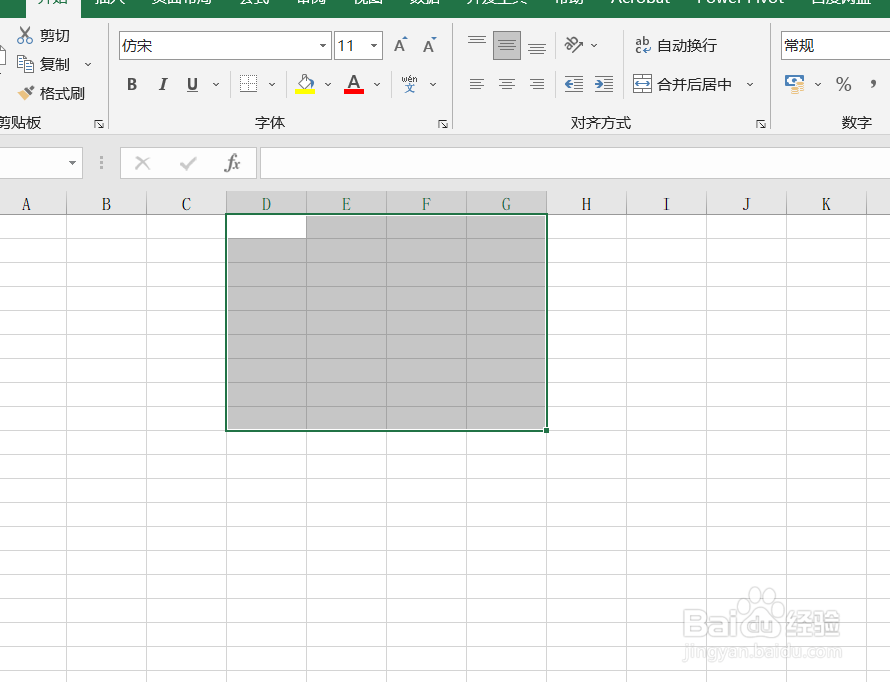Expand fill color palette arrow
The image size is (890, 682).
(328, 85)
